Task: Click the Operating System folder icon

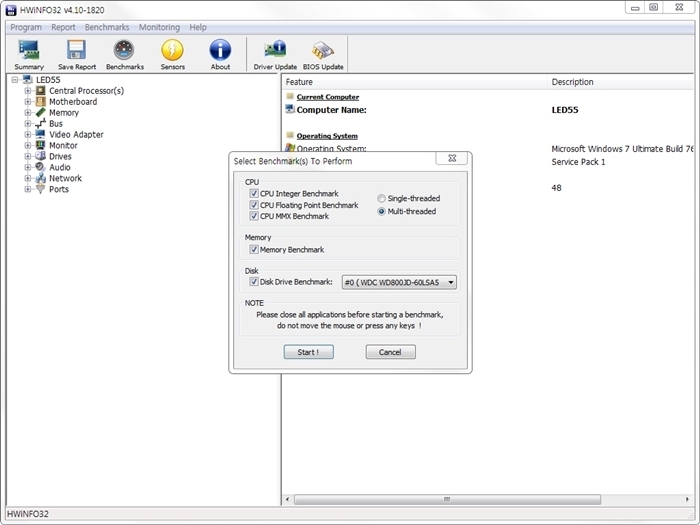Action: pyautogui.click(x=290, y=135)
